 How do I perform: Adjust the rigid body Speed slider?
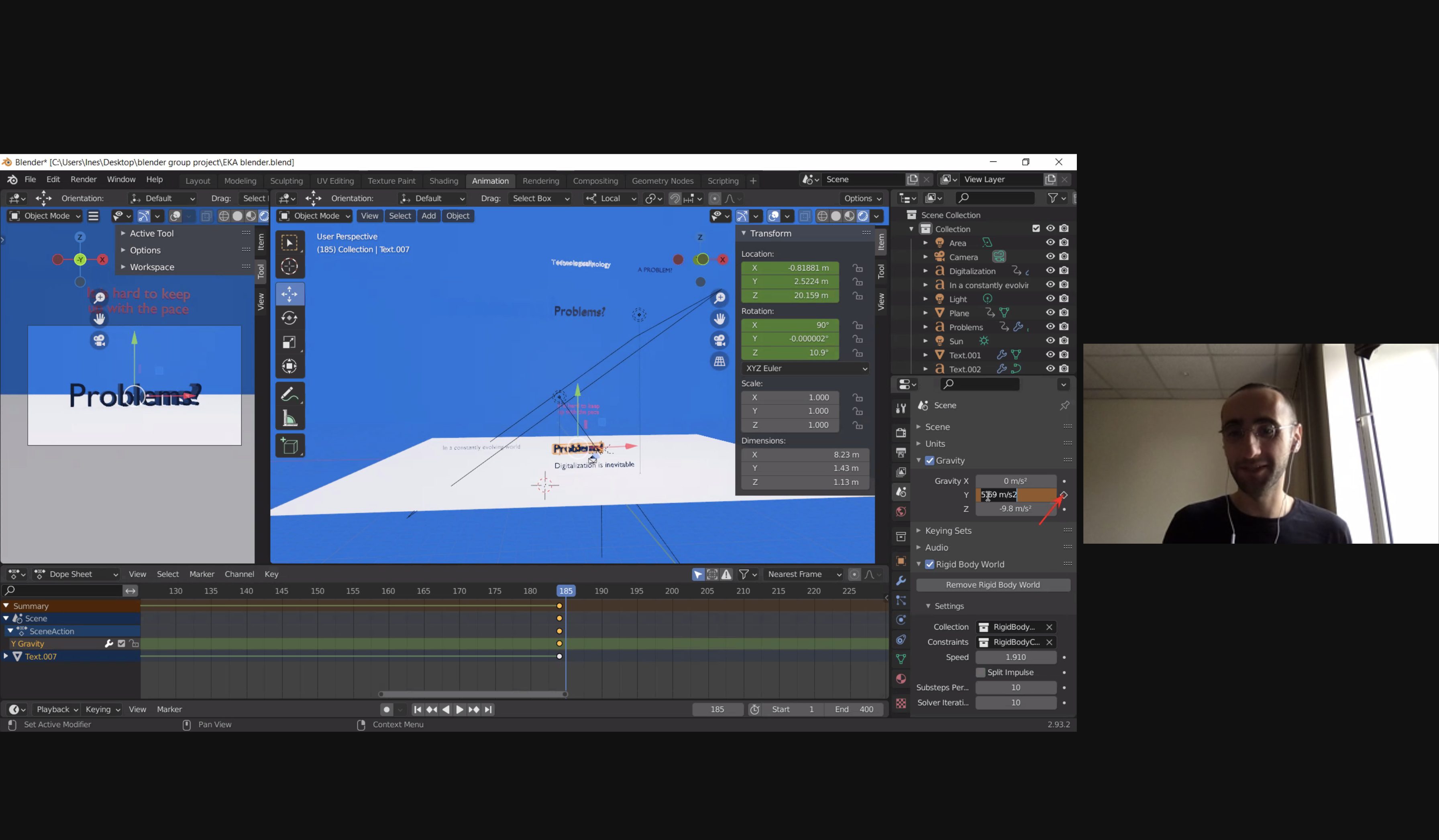1015,658
